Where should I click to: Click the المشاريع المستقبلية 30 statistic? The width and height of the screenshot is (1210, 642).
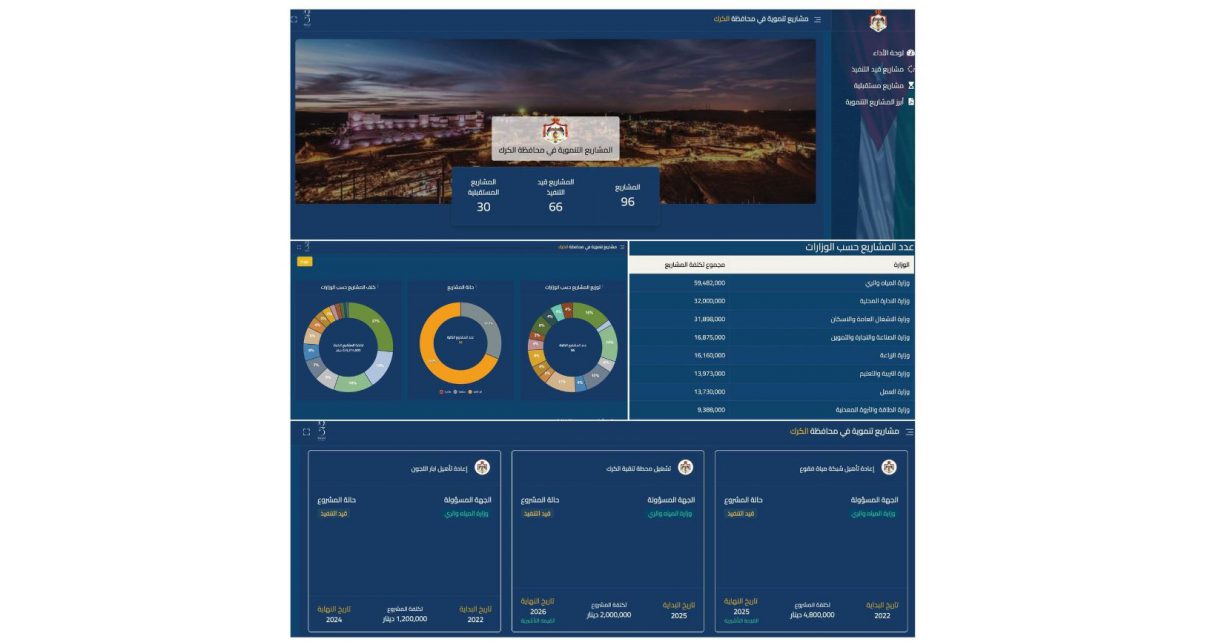483,196
